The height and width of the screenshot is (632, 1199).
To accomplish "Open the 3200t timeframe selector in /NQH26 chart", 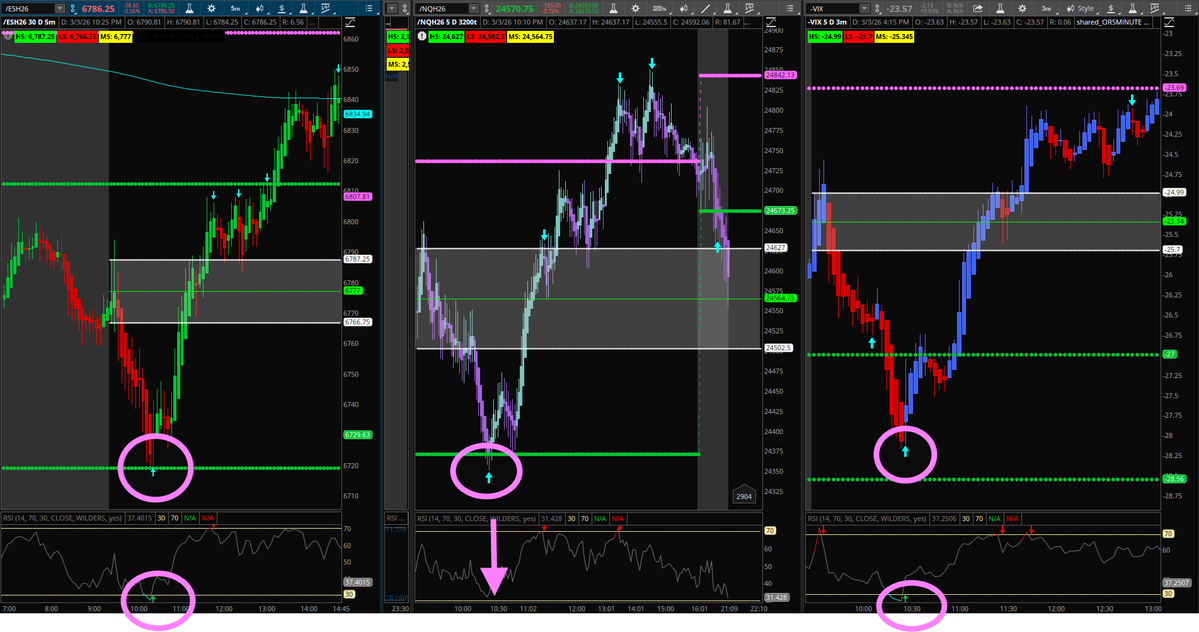I will (658, 8).
